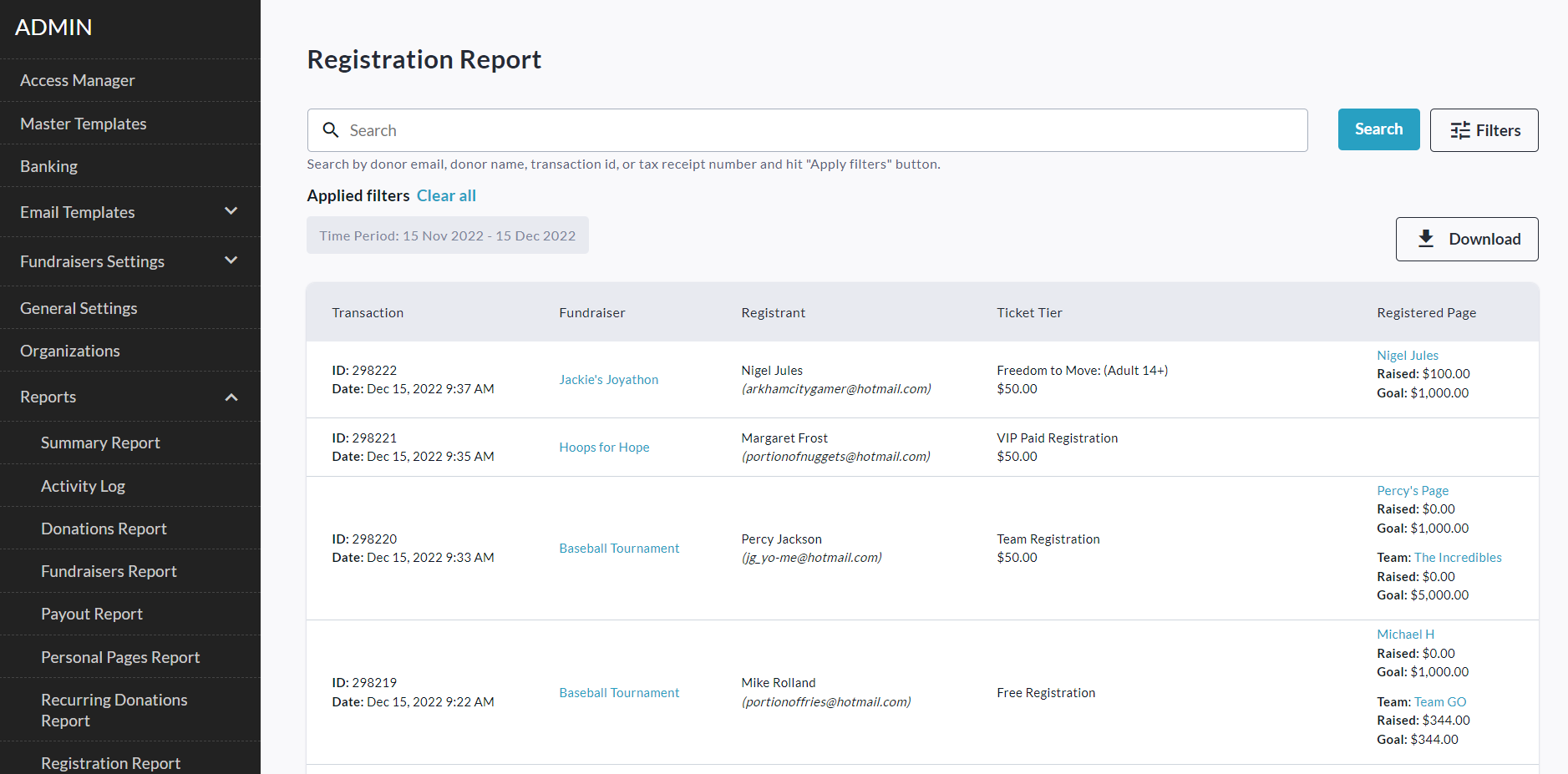Image resolution: width=1568 pixels, height=774 pixels.
Task: Click into the Search text field
Action: pos(819,130)
